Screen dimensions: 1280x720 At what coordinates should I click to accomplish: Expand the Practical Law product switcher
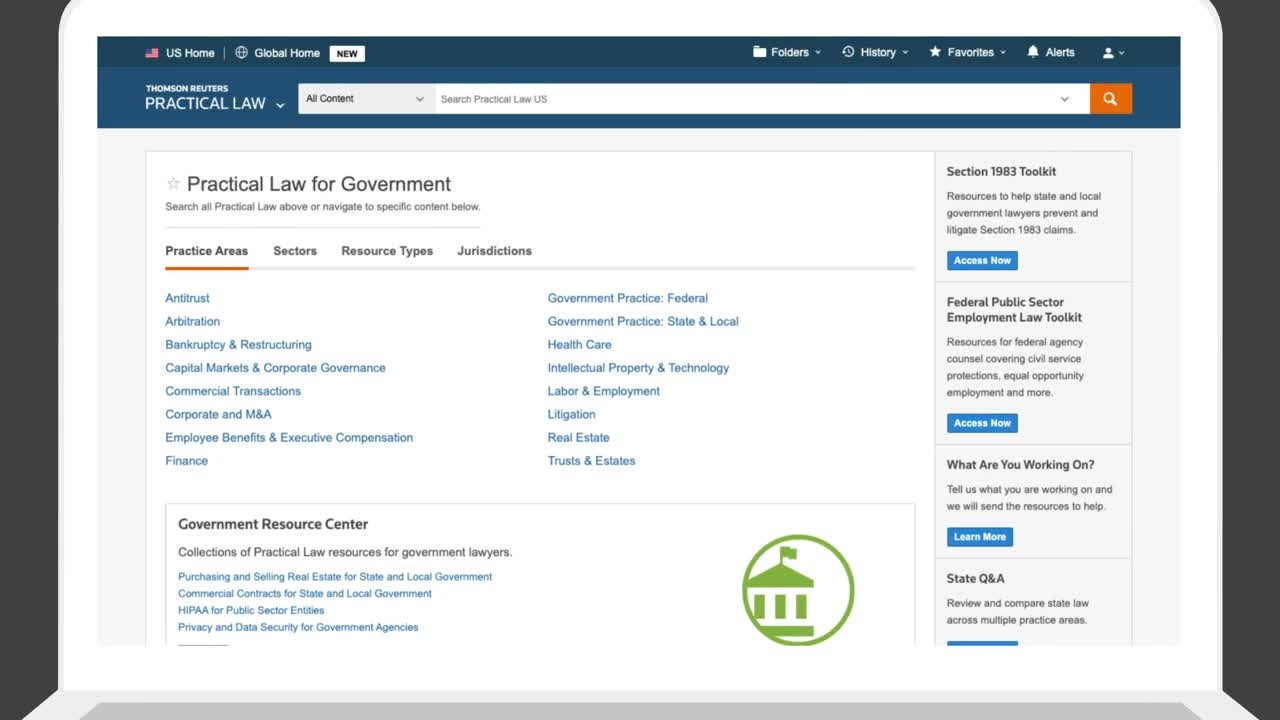280,105
